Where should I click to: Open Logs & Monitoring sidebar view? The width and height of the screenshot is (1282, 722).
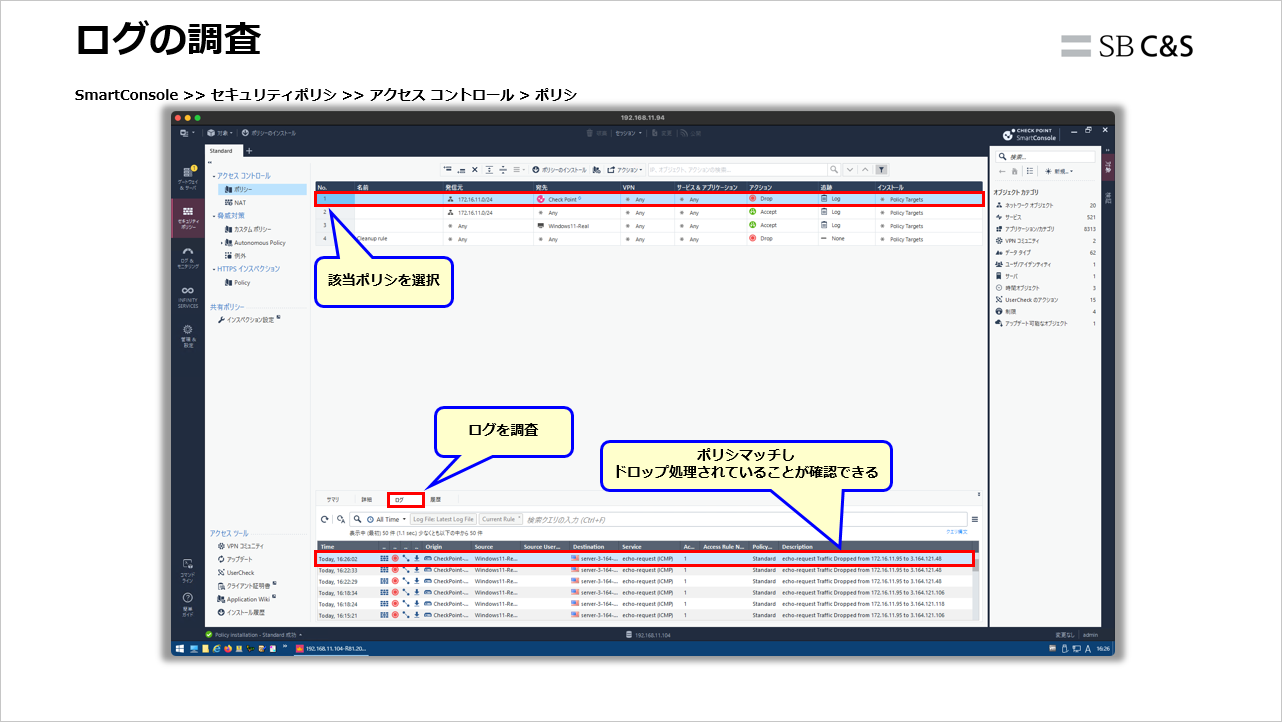pyautogui.click(x=187, y=258)
